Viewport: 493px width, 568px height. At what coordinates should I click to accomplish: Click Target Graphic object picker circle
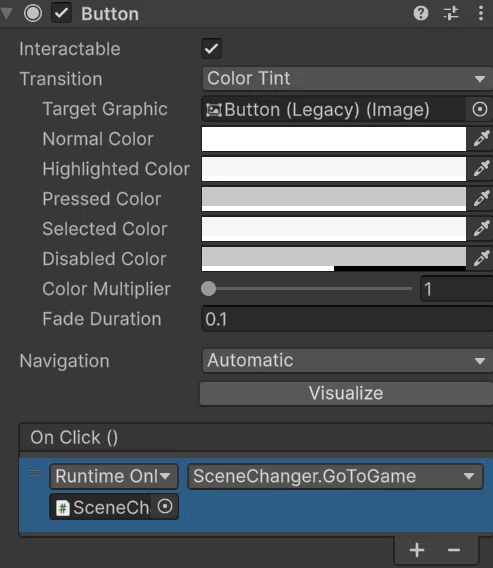480,109
